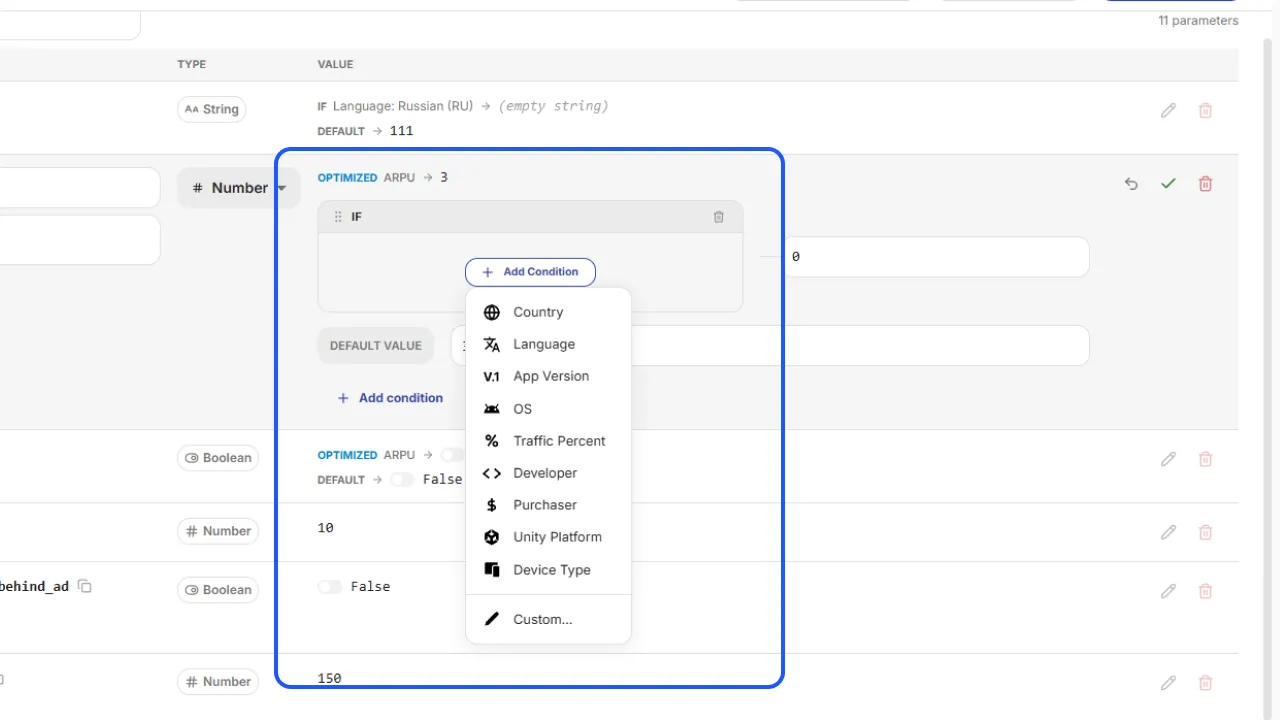Delete the String parameter row
This screenshot has height=720, width=1280.
tap(1206, 111)
